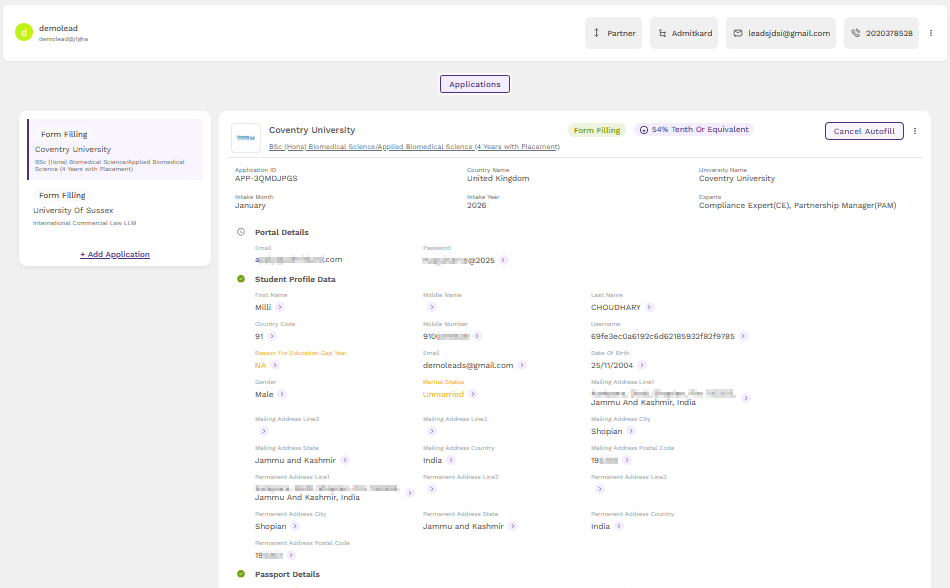This screenshot has height=588, width=950.
Task: Click the arrow icon next to the Username value
Action: click(x=744, y=337)
